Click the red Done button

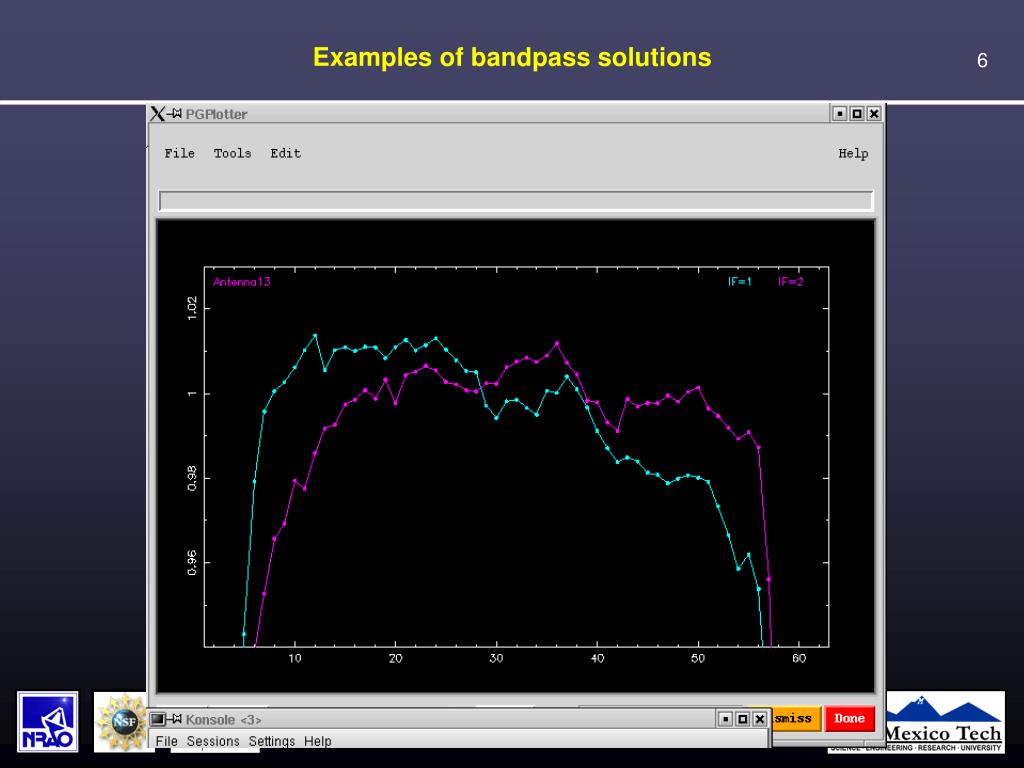coord(849,718)
